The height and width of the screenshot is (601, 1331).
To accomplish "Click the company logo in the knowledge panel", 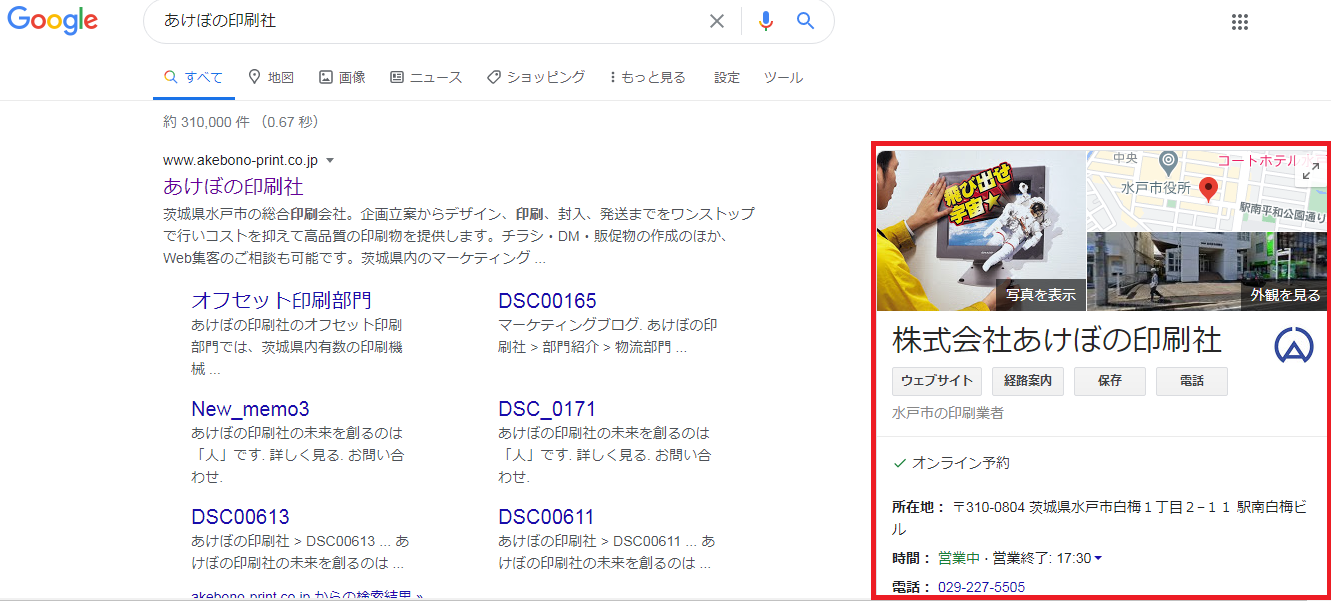I will coord(1294,344).
